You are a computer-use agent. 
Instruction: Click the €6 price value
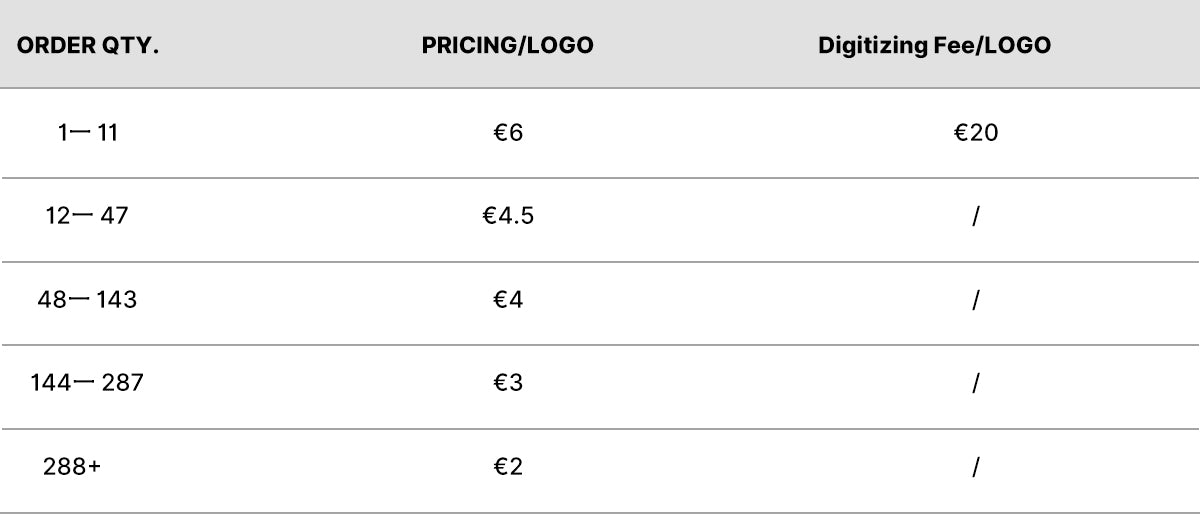507,132
